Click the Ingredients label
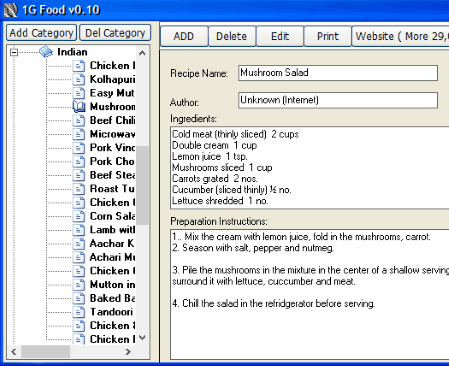The image size is (449, 366). tap(193, 119)
